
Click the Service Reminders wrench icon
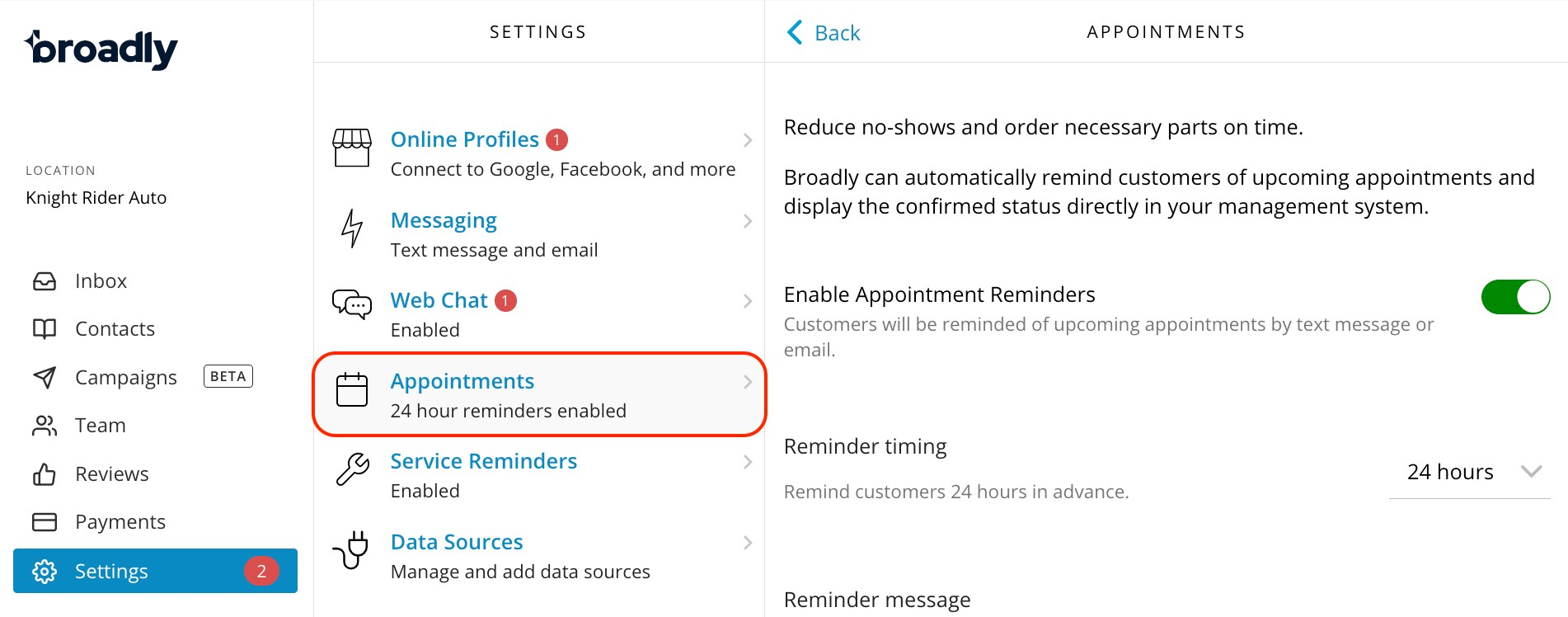[352, 469]
